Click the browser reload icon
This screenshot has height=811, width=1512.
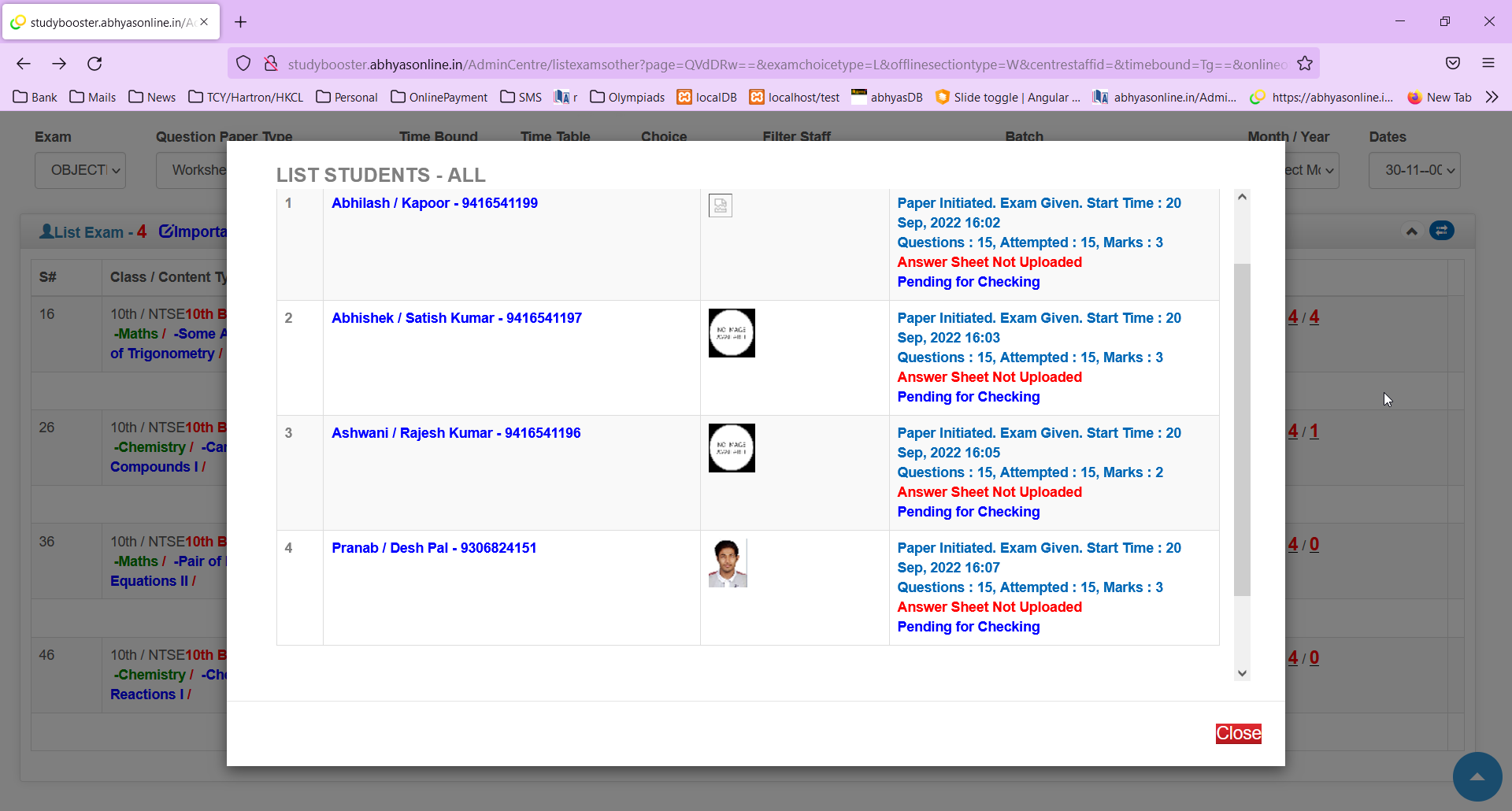94,64
